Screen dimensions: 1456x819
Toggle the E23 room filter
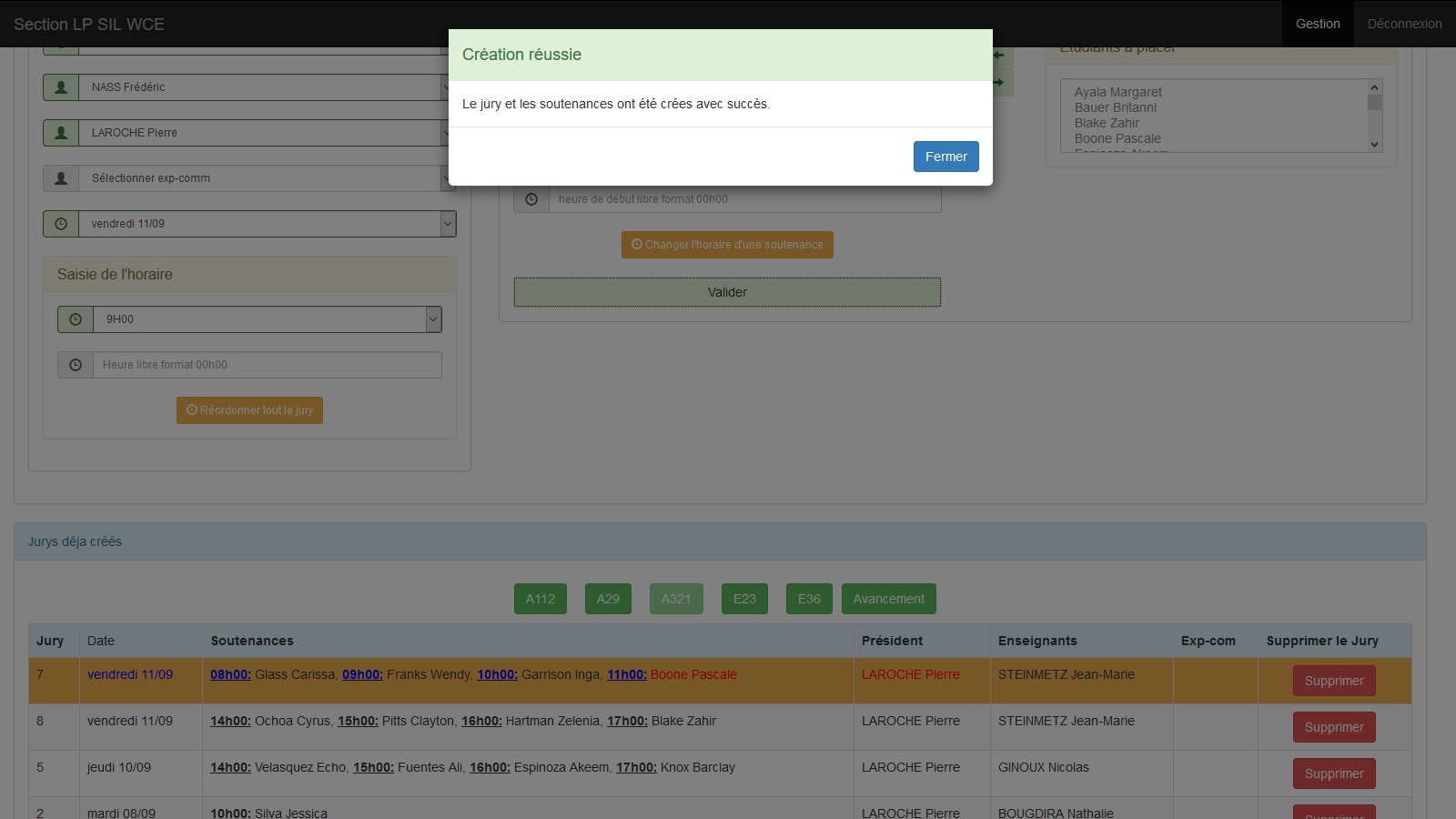744,599
